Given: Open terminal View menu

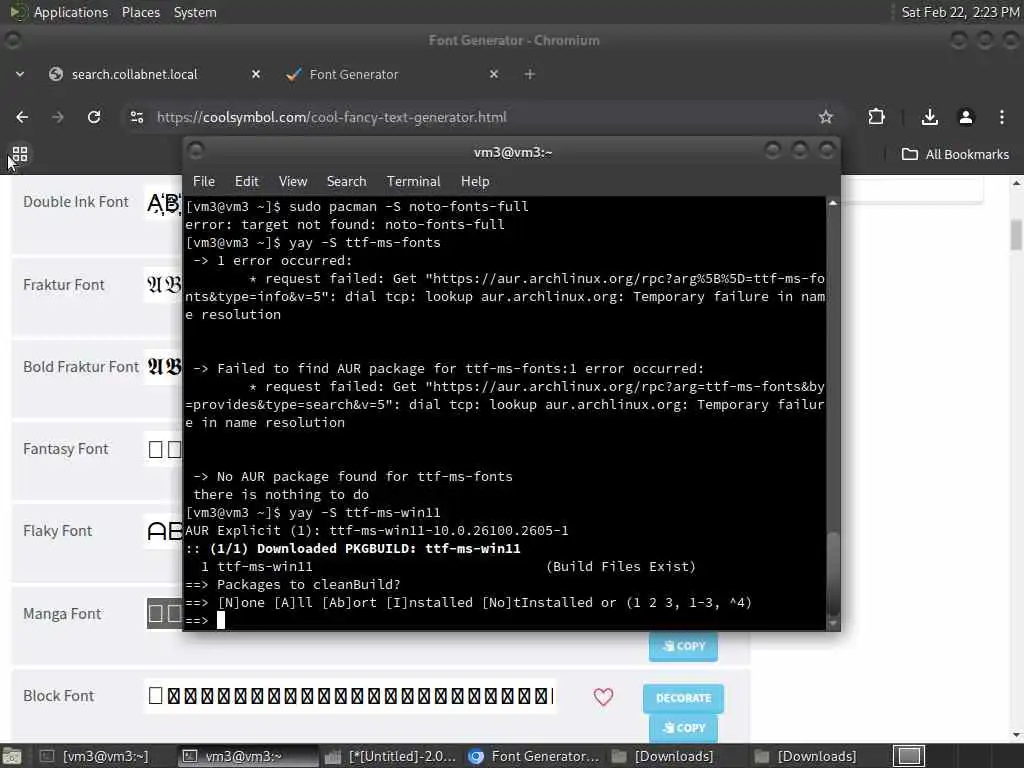Looking at the screenshot, I should click(293, 182).
